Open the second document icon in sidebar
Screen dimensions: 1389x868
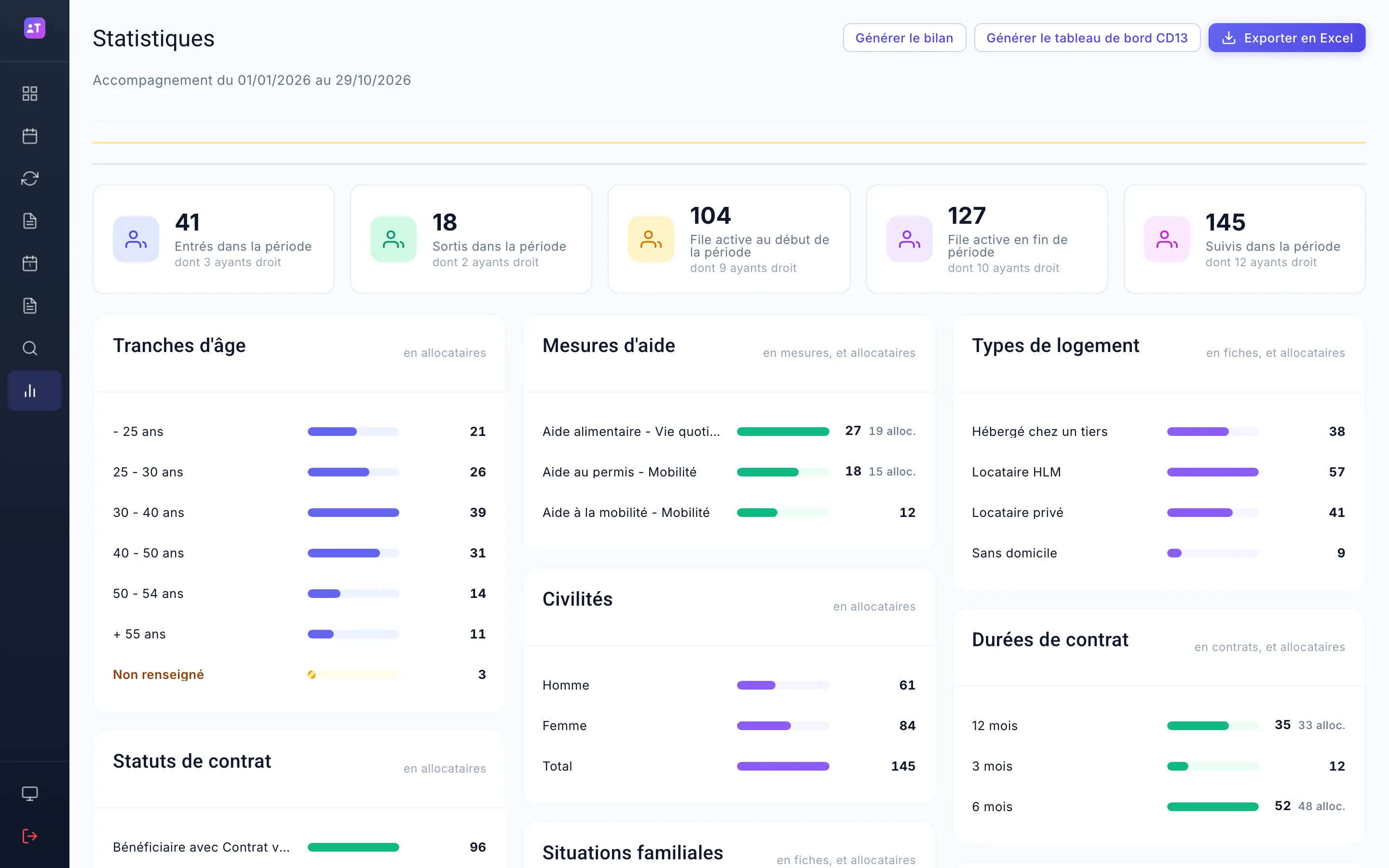click(x=30, y=306)
